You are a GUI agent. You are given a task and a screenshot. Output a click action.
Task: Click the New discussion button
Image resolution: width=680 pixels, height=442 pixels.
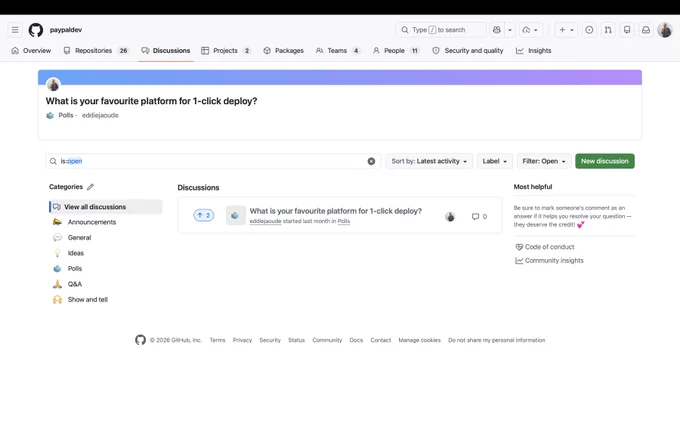click(605, 161)
